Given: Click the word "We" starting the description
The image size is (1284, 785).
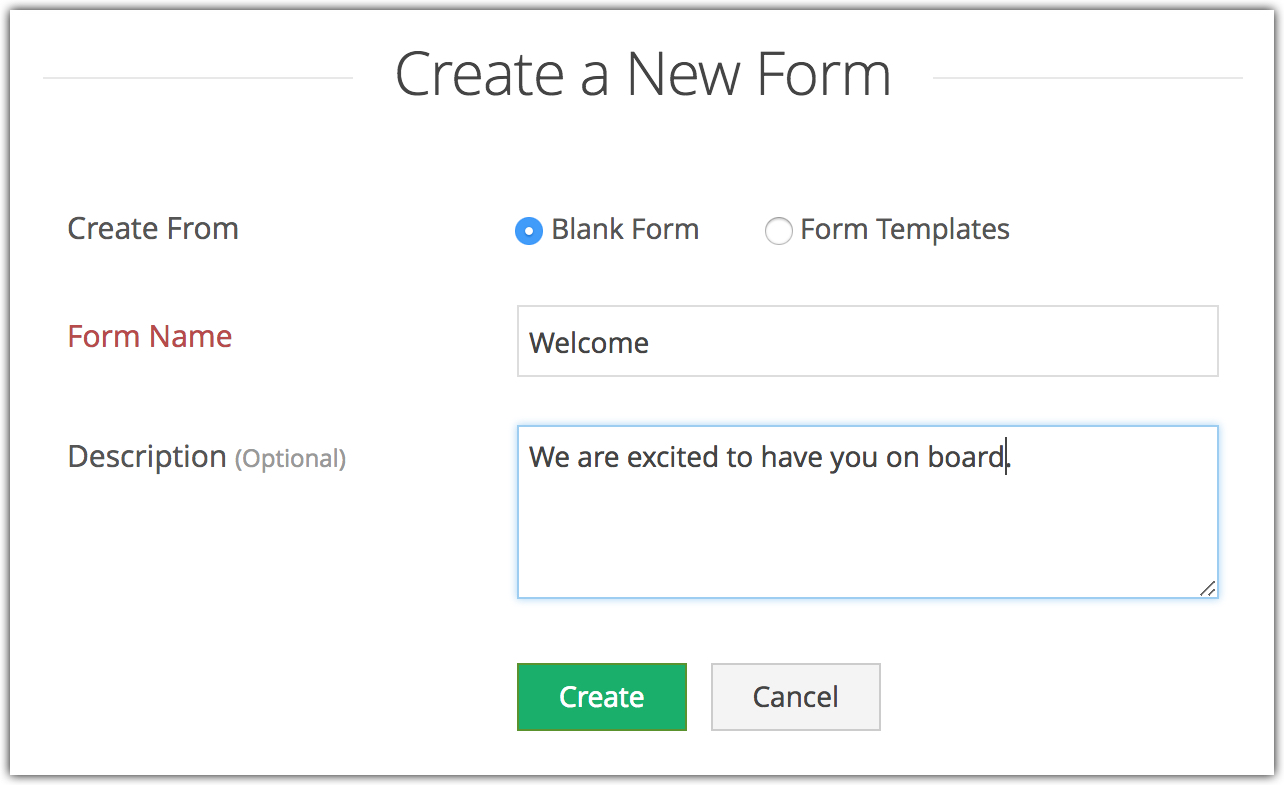Looking at the screenshot, I should point(549,457).
